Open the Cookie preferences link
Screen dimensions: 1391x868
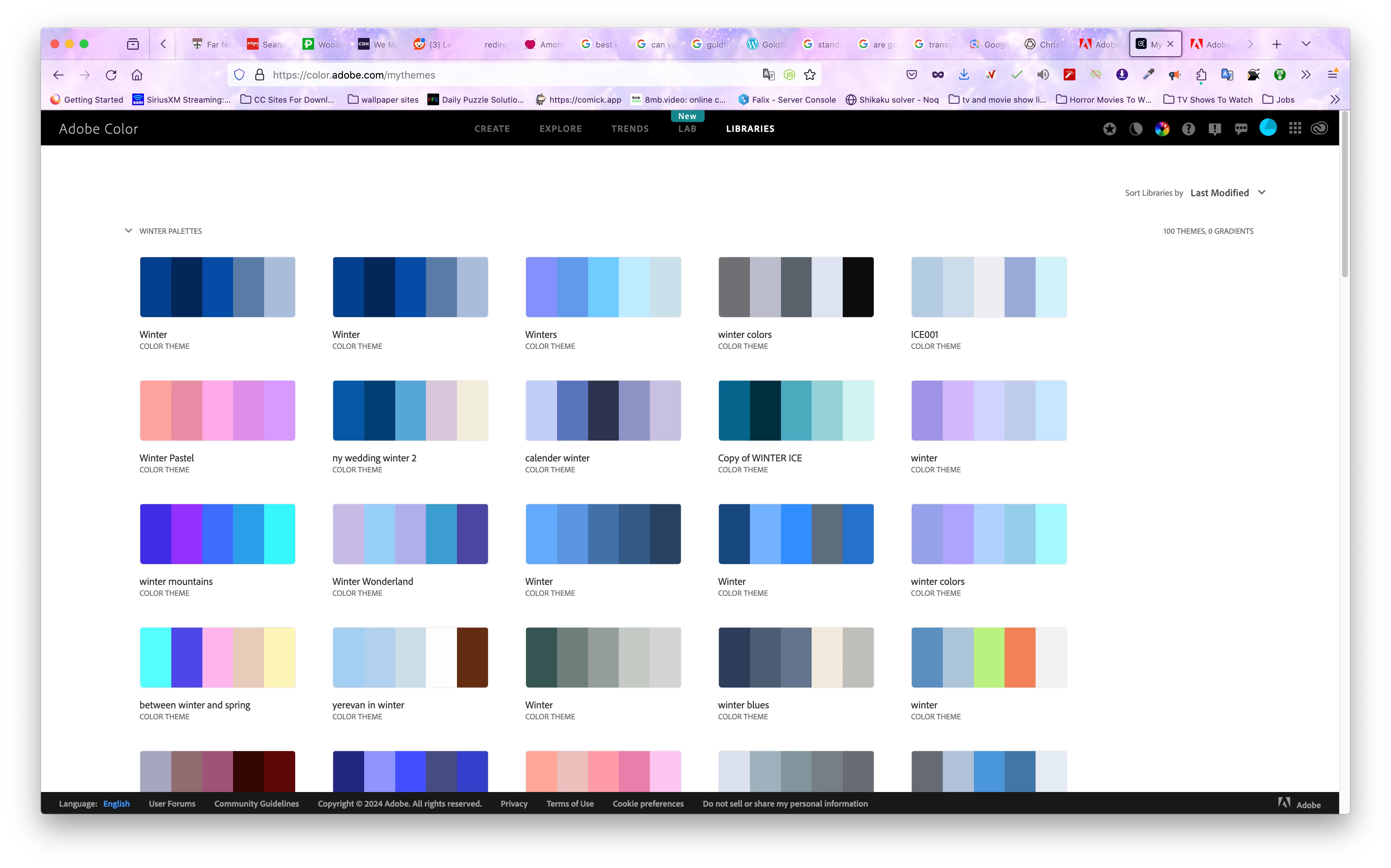pos(648,804)
